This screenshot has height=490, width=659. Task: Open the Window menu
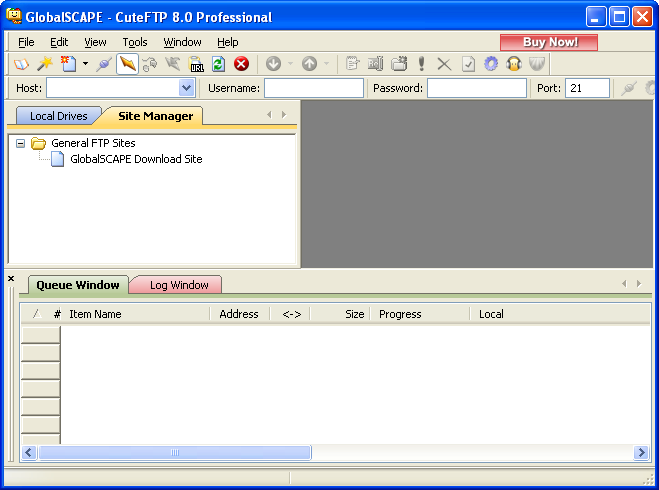pyautogui.click(x=182, y=42)
